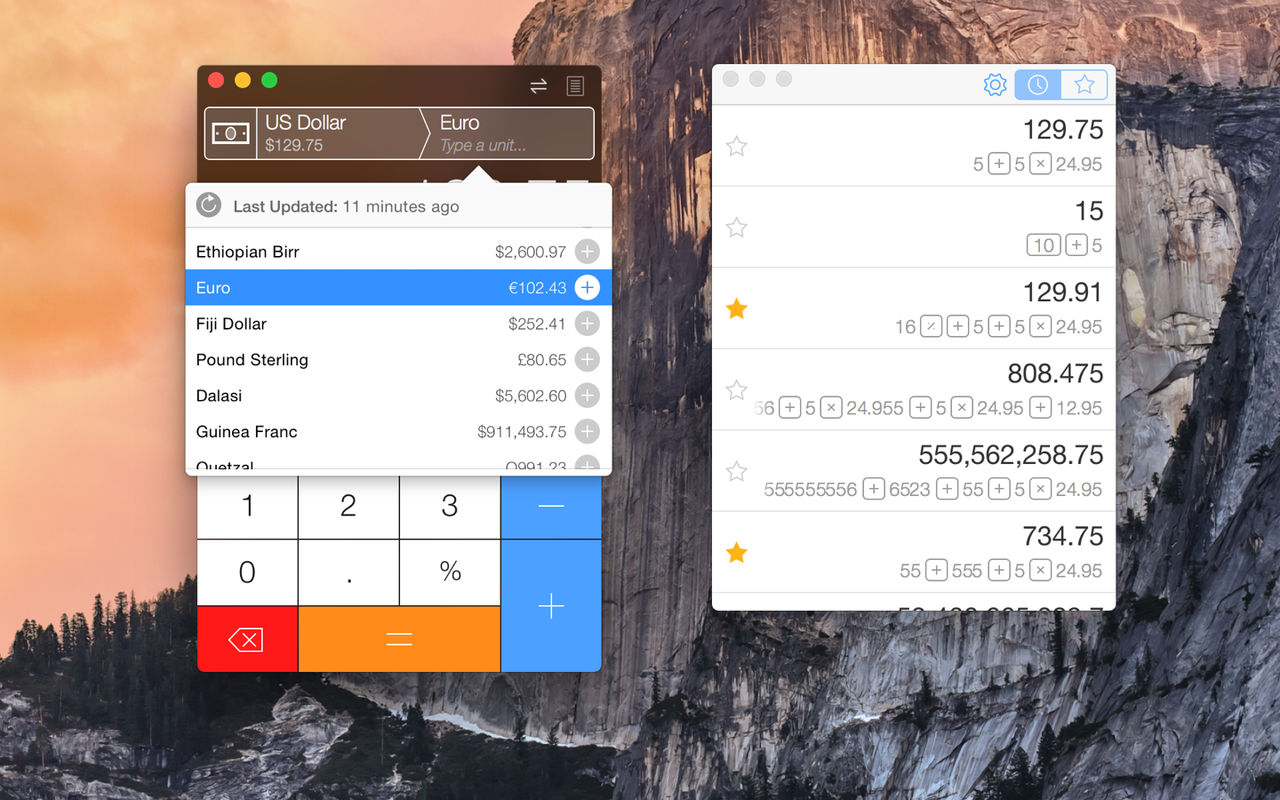Tap the 2 key on the keypad

[x=348, y=507]
